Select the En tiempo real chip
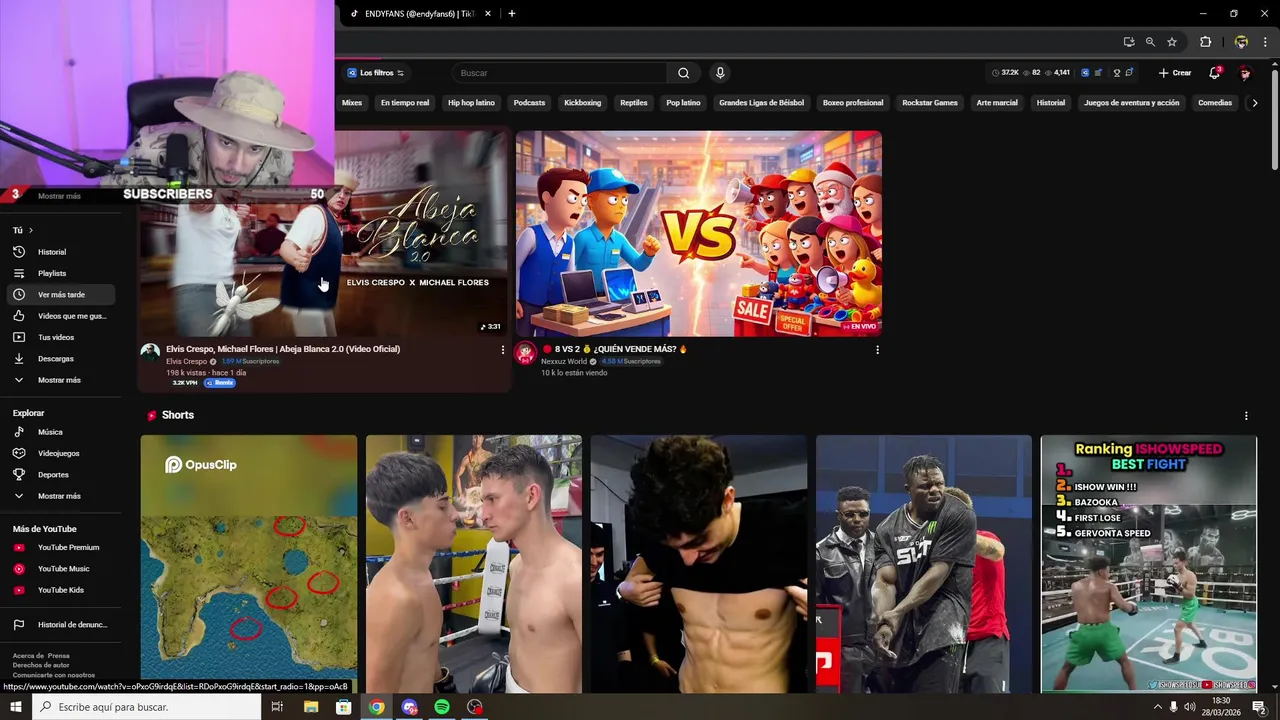Viewport: 1280px width, 720px height. pyautogui.click(x=405, y=103)
